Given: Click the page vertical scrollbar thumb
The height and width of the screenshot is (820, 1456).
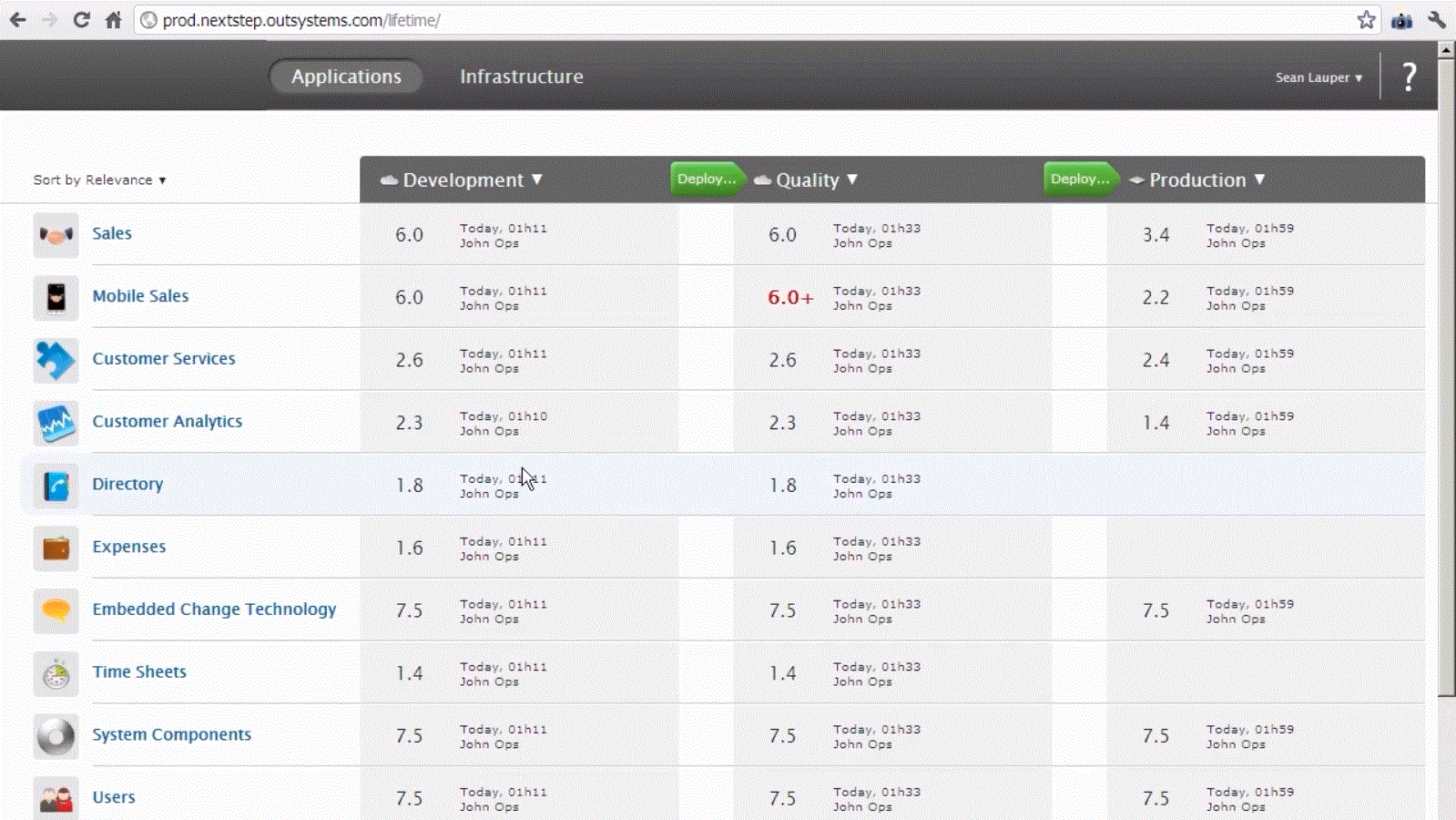Looking at the screenshot, I should 1446,376.
